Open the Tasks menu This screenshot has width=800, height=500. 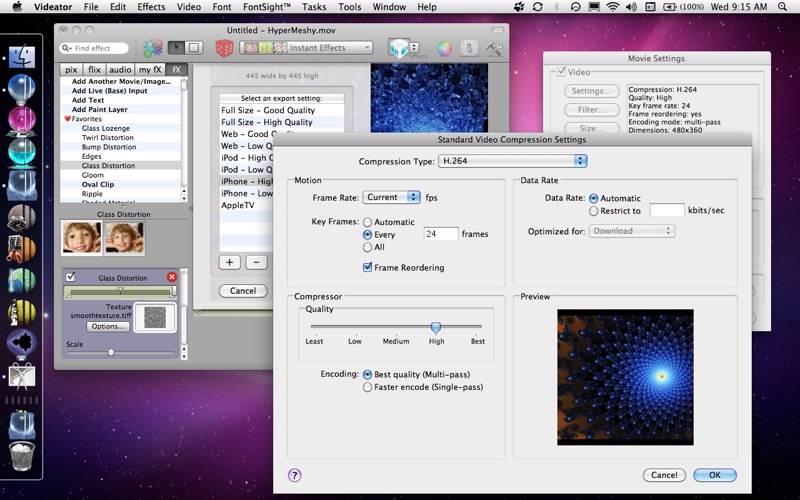314,7
